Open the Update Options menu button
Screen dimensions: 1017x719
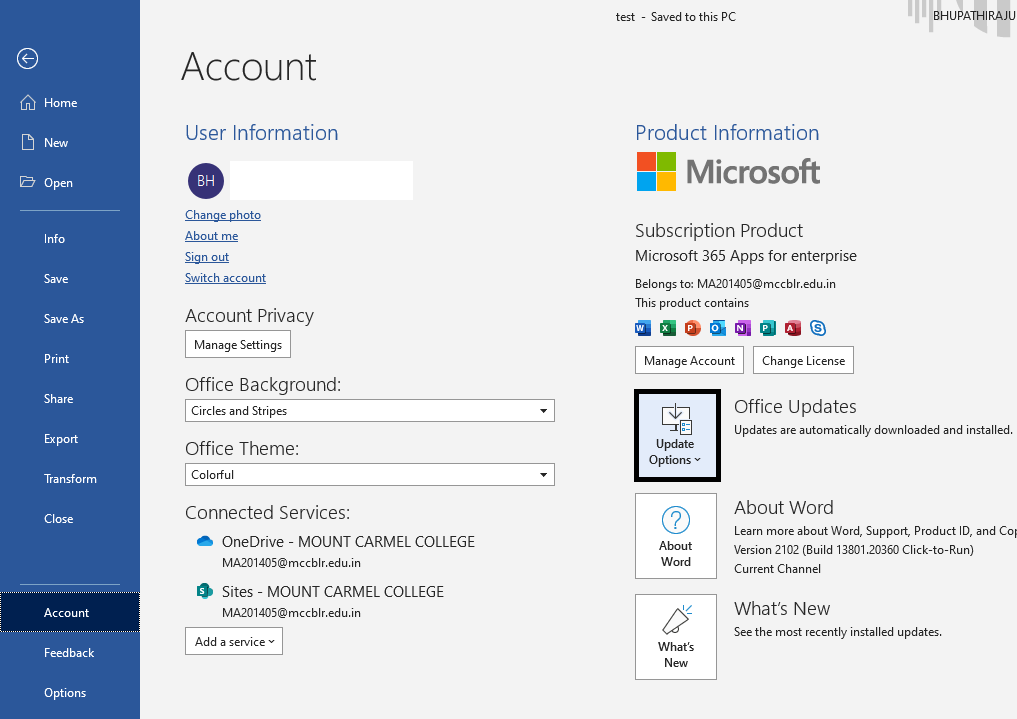(676, 435)
